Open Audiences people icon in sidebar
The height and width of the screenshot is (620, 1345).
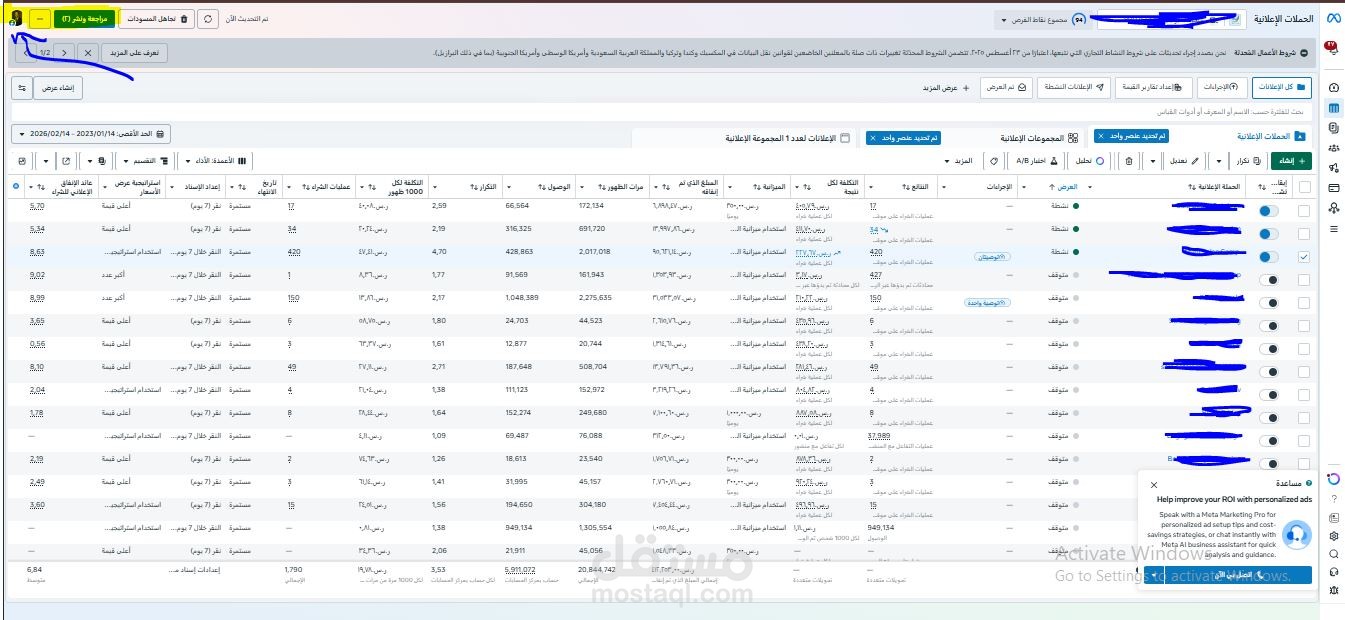click(1333, 148)
